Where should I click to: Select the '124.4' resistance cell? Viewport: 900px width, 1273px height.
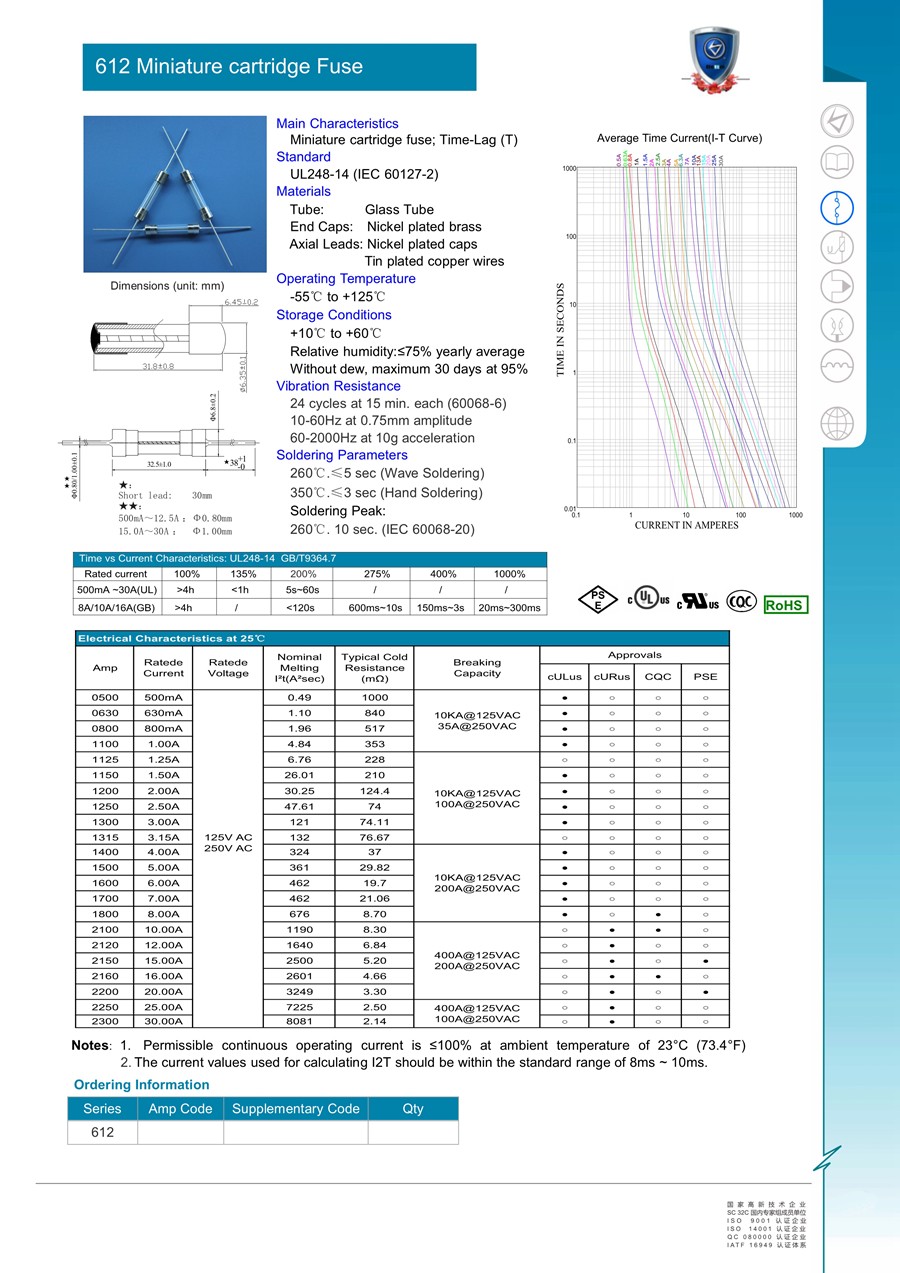[374, 791]
